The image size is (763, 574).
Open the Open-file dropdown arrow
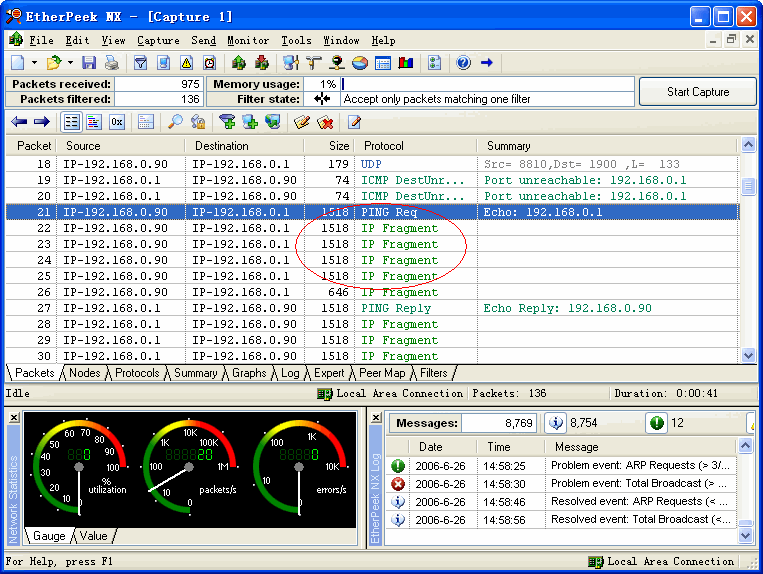point(70,63)
